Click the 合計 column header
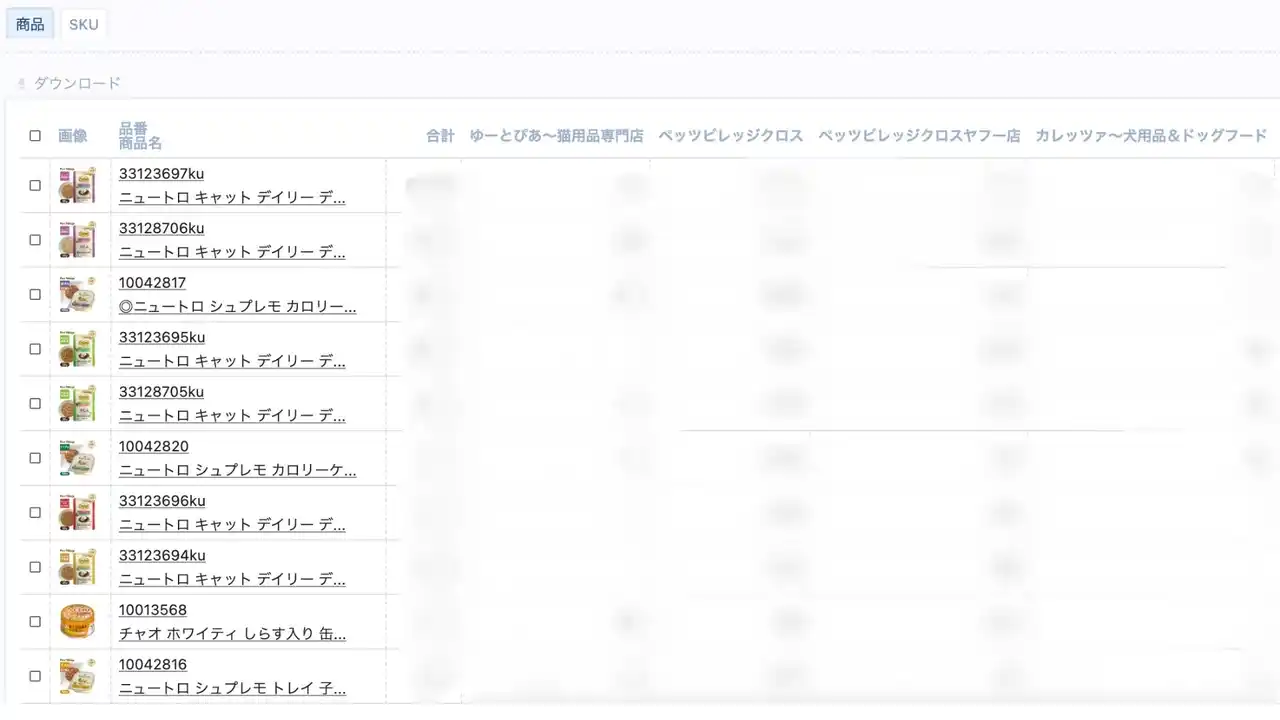1280x720 pixels. 440,136
